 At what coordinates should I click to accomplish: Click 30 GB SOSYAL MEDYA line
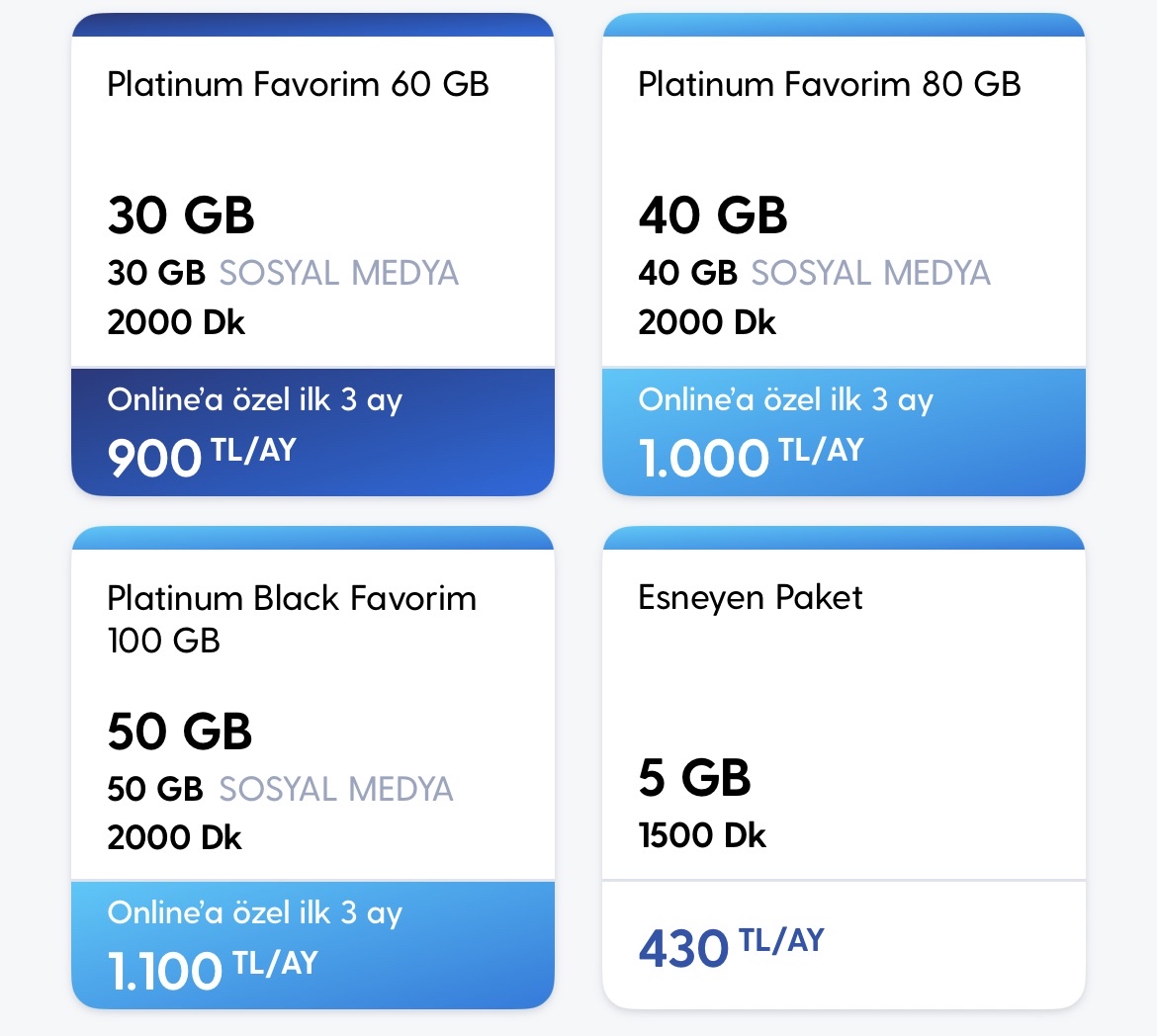click(283, 273)
